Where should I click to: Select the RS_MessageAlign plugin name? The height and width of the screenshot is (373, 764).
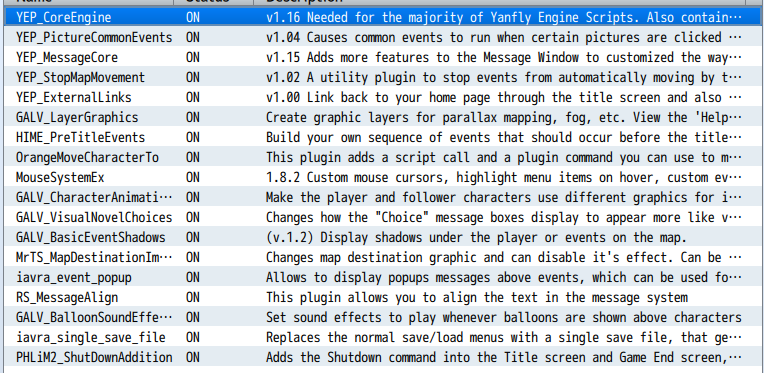(67, 297)
